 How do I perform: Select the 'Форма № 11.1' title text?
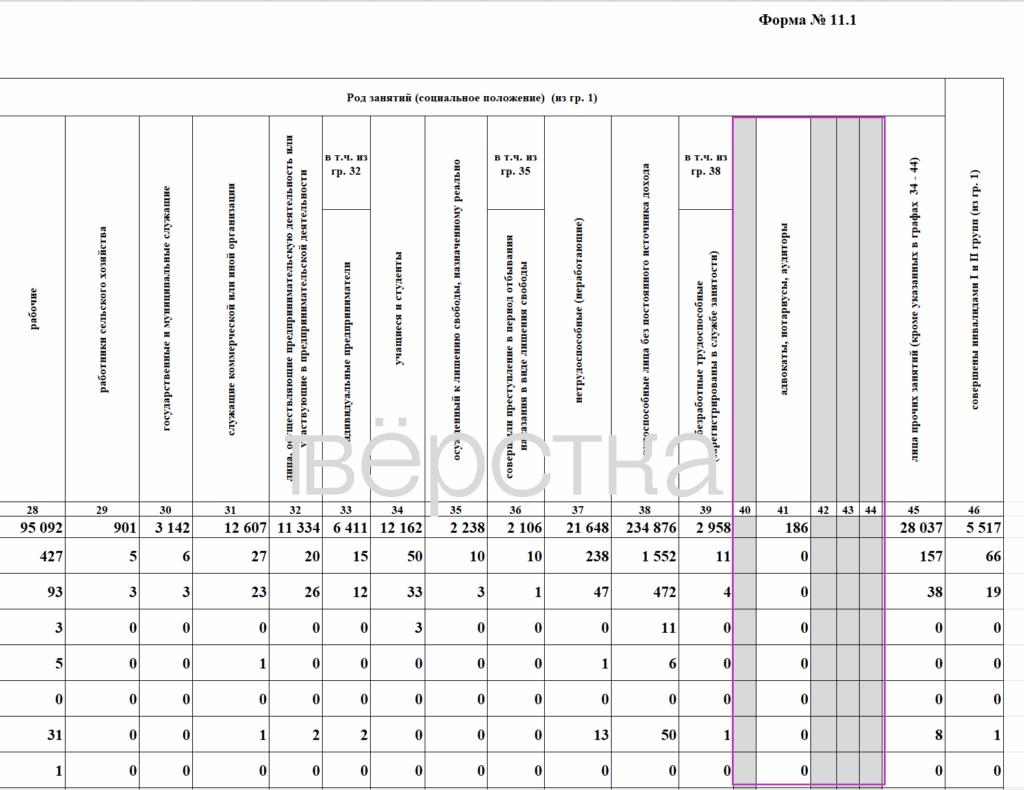807,20
